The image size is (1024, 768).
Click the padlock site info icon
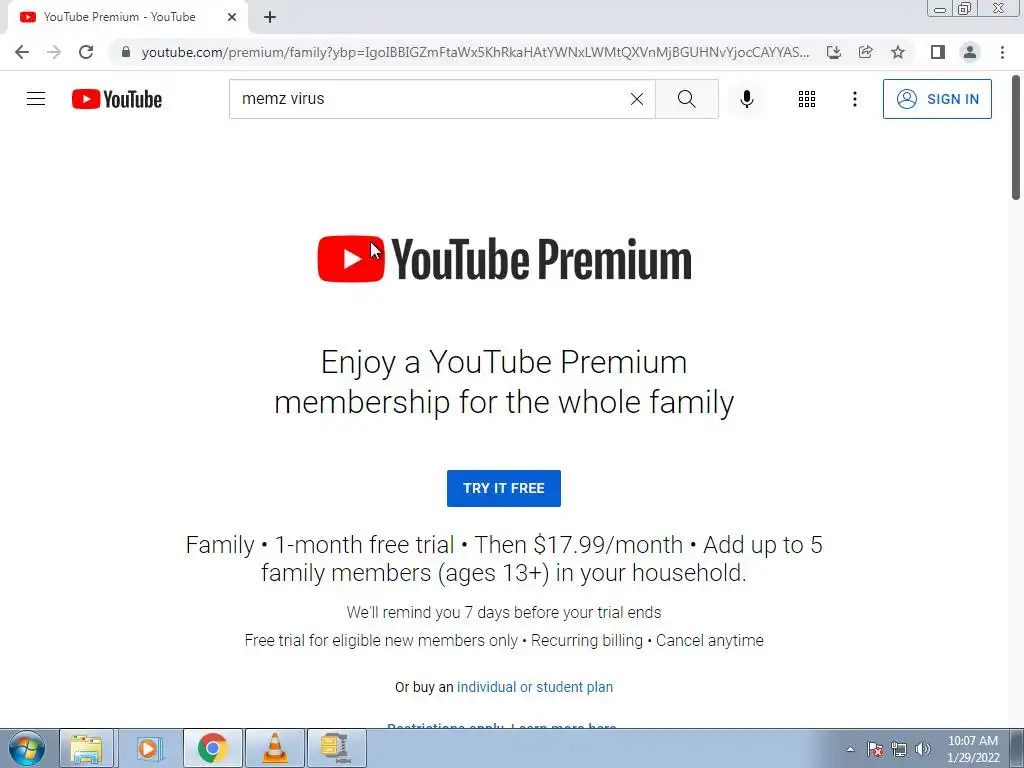tap(125, 52)
